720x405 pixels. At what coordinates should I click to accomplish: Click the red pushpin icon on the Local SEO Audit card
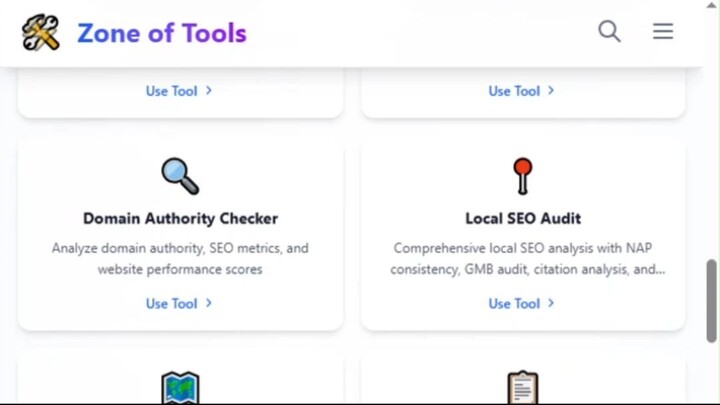tap(523, 176)
